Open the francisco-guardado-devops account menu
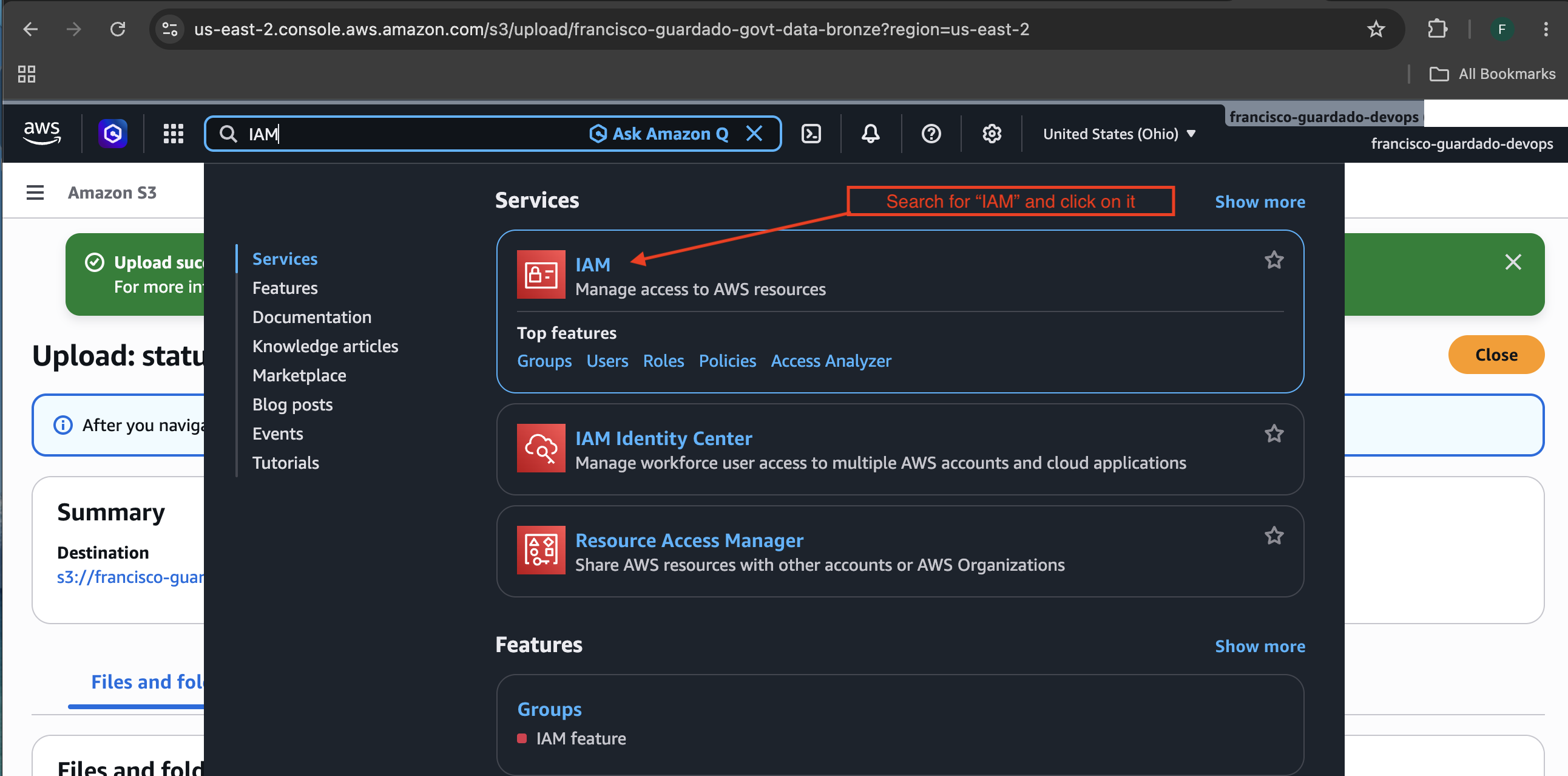This screenshot has height=776, width=1568. 1461,144
